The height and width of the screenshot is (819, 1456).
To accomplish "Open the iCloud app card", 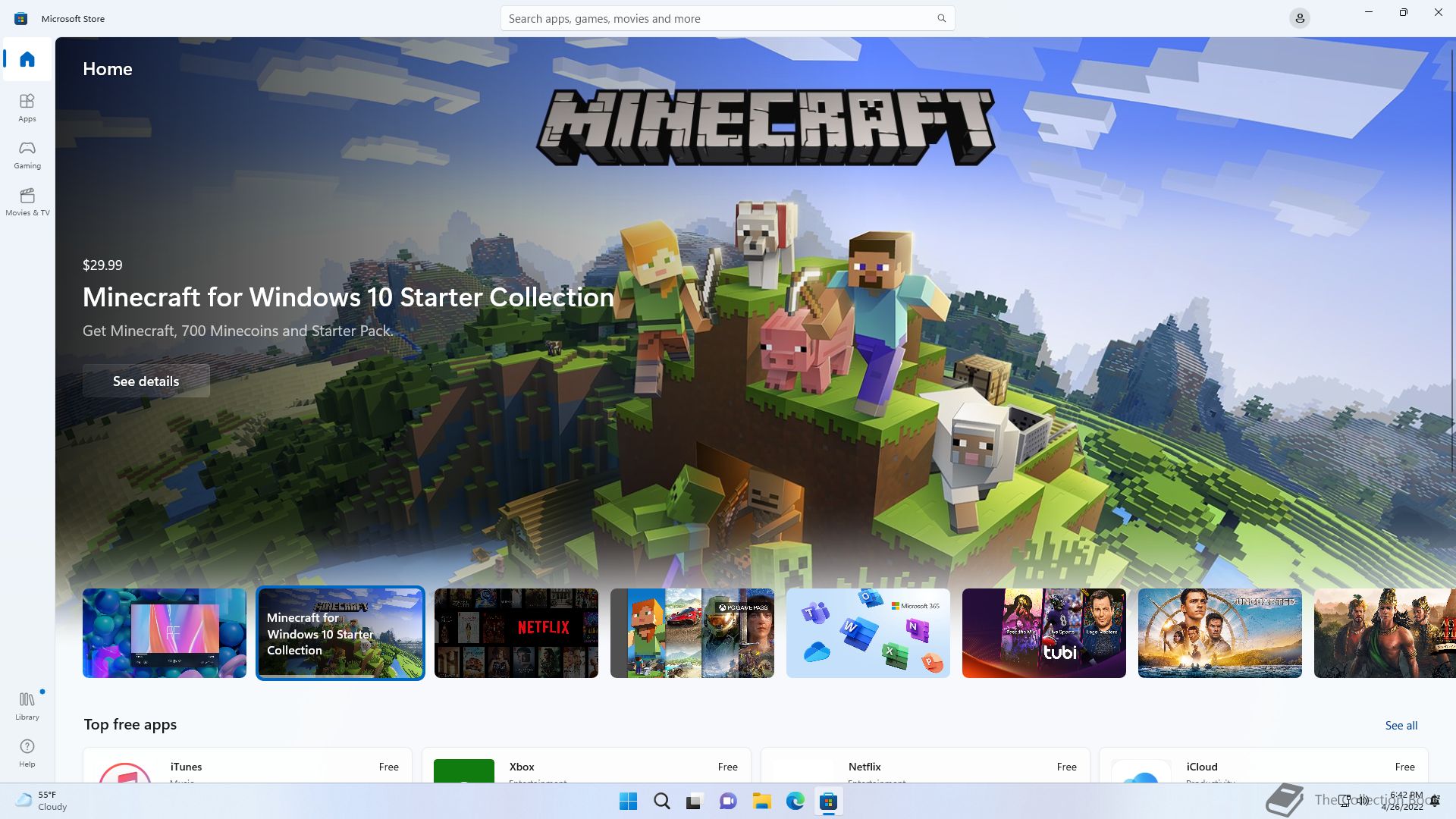I will (1263, 765).
